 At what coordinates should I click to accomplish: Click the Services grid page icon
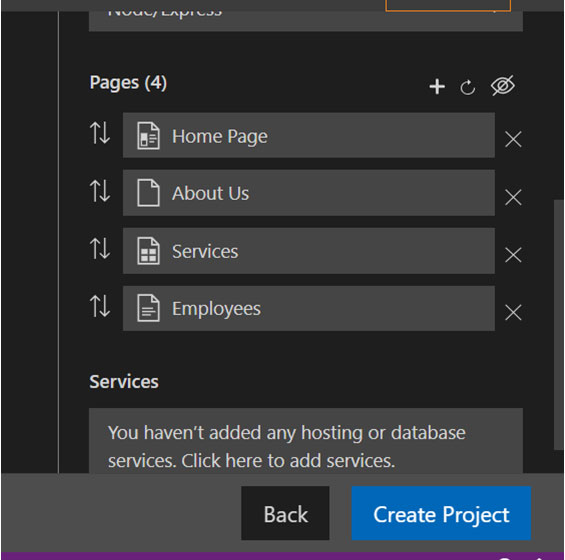[148, 251]
